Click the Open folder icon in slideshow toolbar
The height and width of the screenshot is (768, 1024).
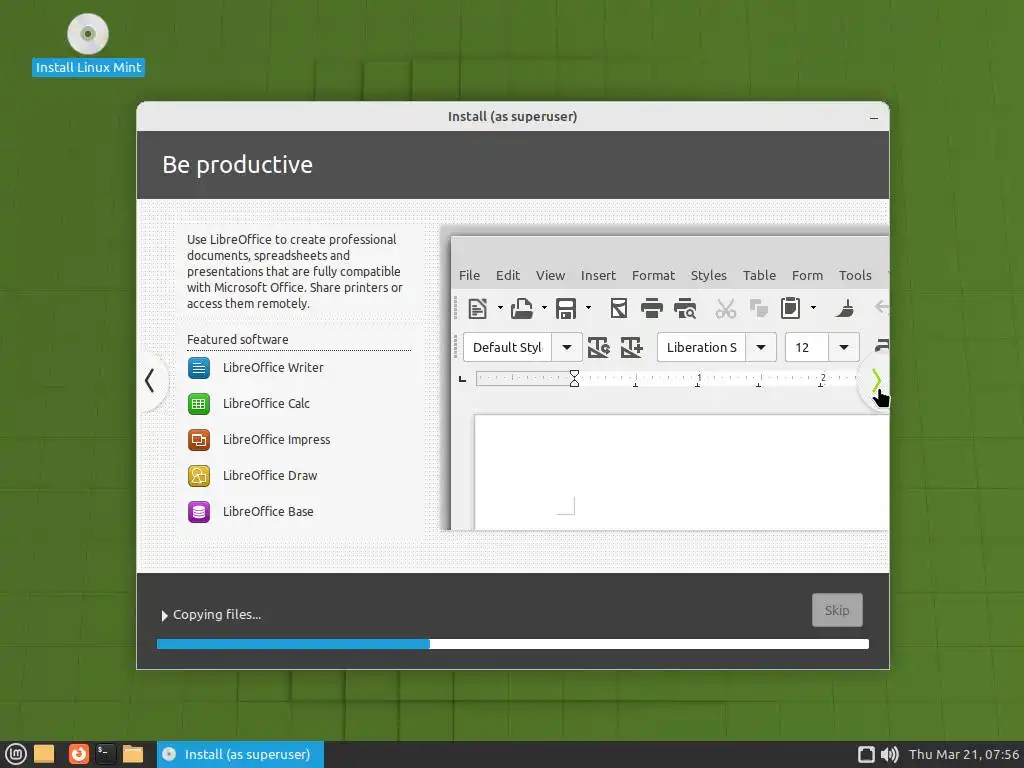(x=522, y=308)
